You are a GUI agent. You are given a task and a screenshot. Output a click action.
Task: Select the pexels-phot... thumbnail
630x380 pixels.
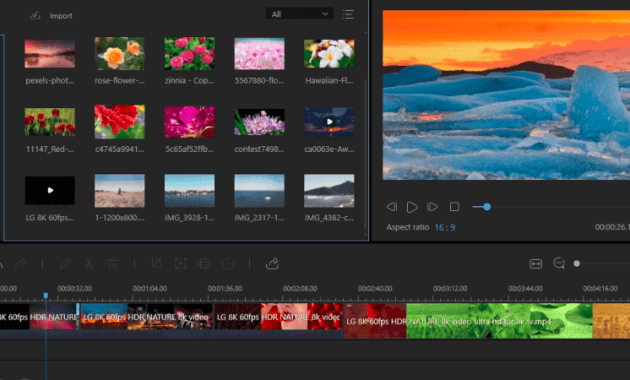pyautogui.click(x=49, y=53)
